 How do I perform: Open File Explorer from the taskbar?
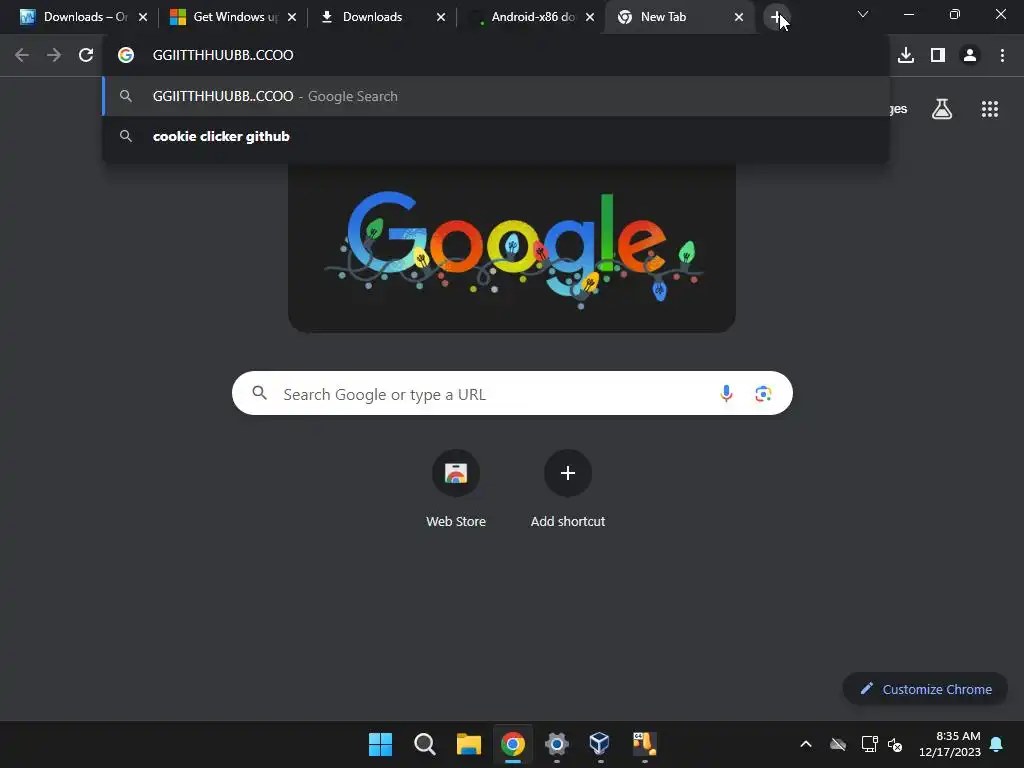468,744
